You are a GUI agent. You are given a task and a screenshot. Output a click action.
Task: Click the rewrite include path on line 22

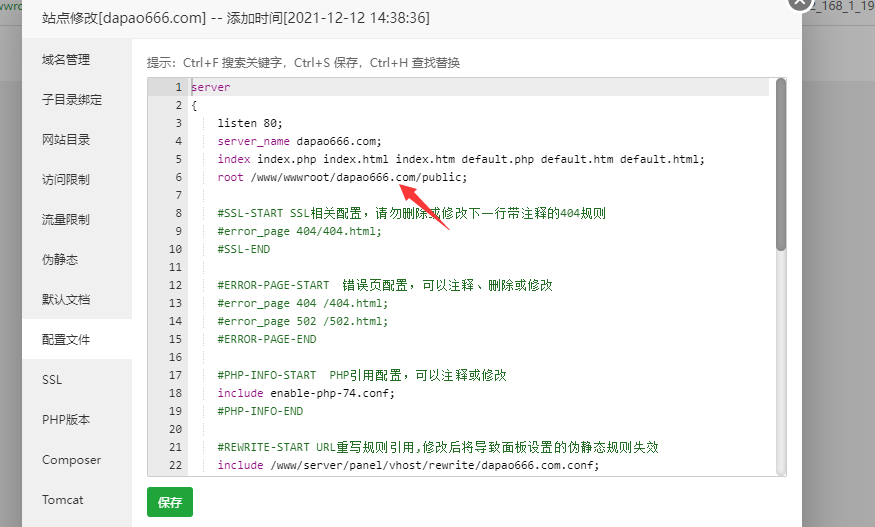point(435,465)
